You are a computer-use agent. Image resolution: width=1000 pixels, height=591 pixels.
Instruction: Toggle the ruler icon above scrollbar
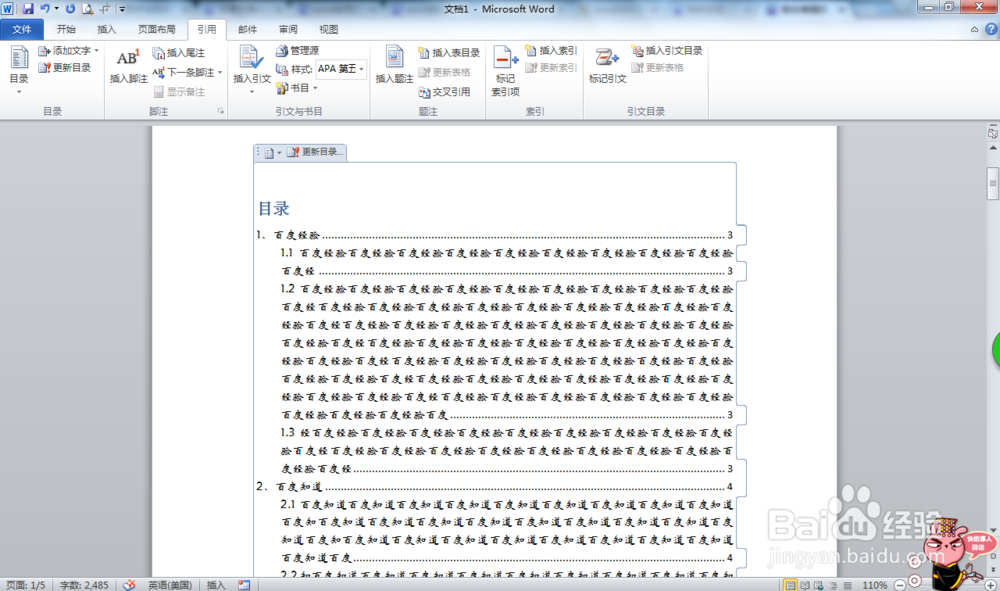tap(993, 133)
